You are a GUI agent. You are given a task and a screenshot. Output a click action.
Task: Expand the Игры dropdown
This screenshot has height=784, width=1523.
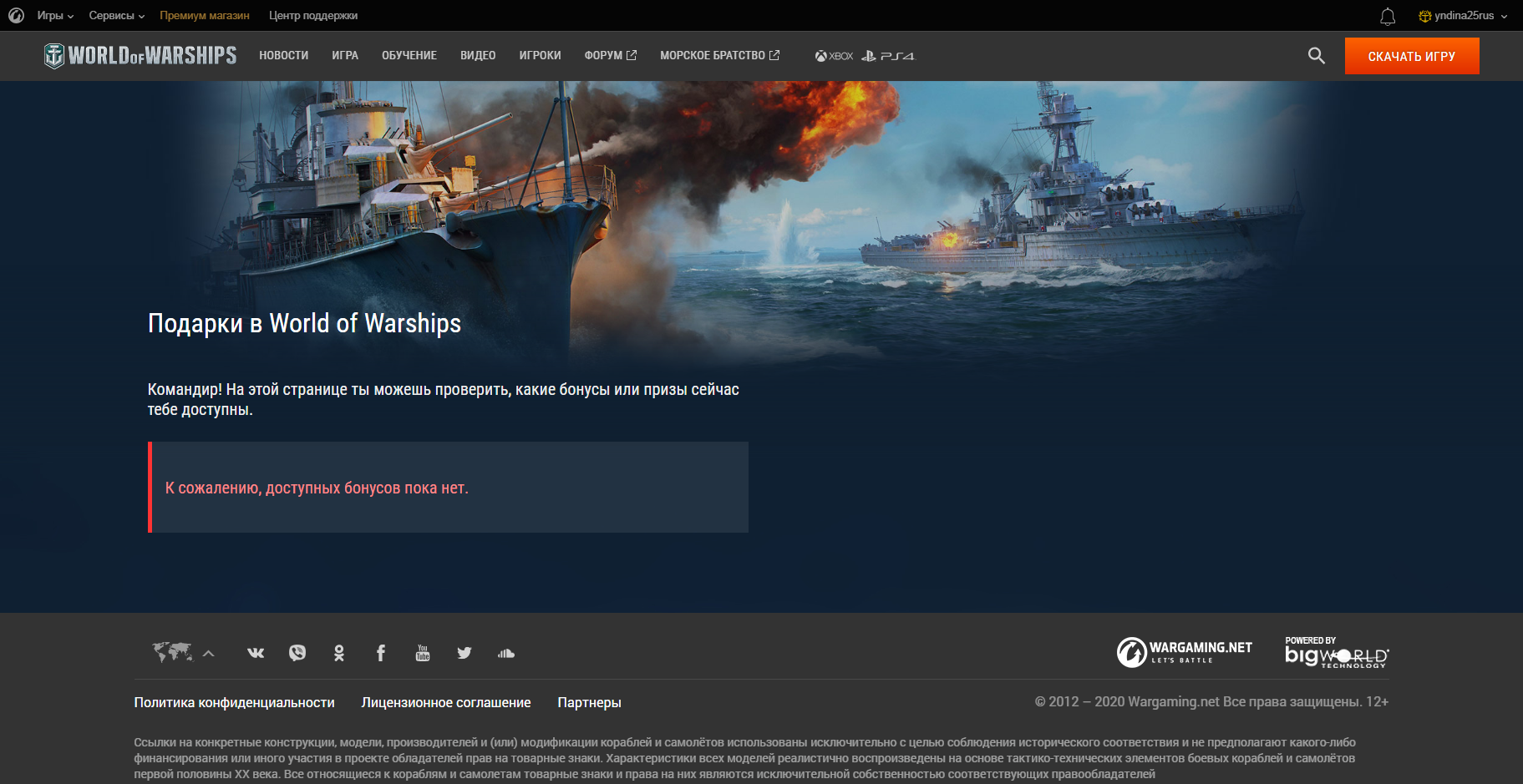(x=55, y=15)
